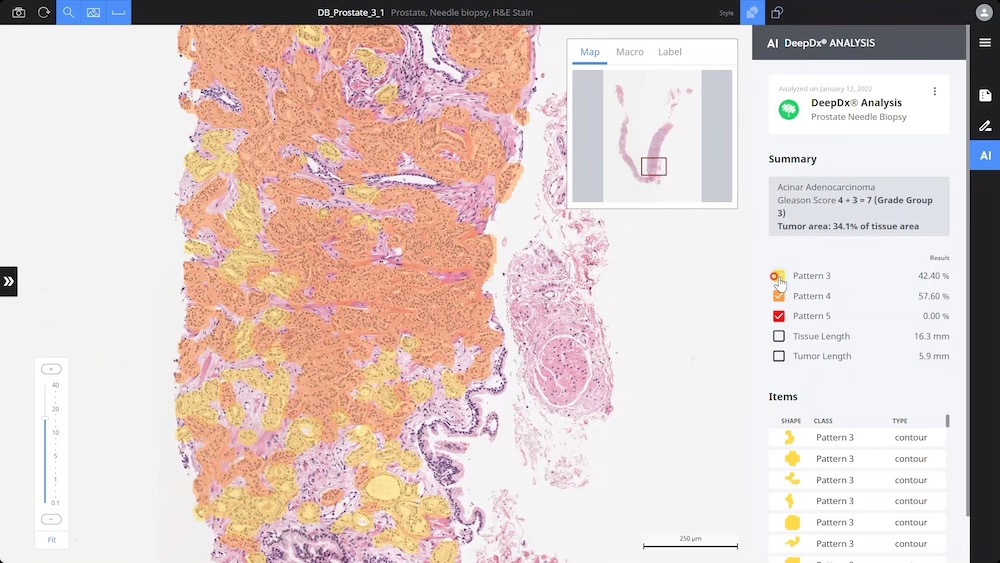
Task: Toggle the image thumbnail map icon
Action: coord(94,13)
